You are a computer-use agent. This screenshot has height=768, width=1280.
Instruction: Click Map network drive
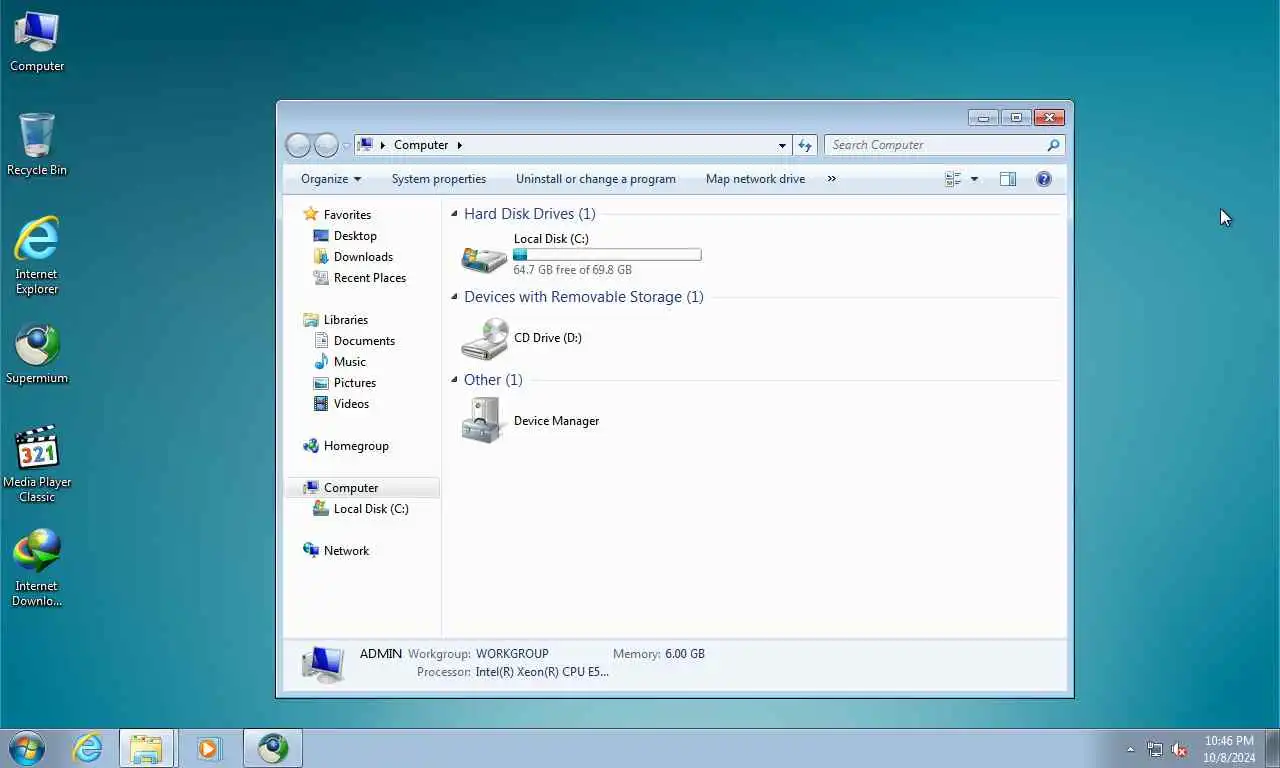[x=755, y=179]
